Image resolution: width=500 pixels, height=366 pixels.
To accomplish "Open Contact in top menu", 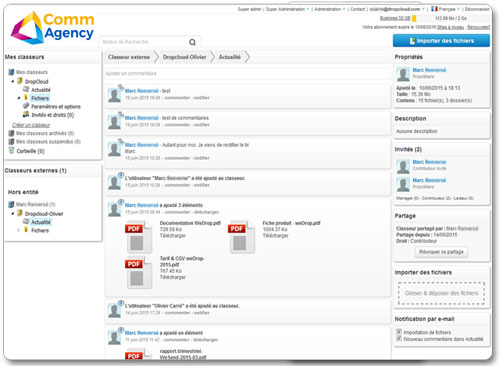I will pos(358,9).
